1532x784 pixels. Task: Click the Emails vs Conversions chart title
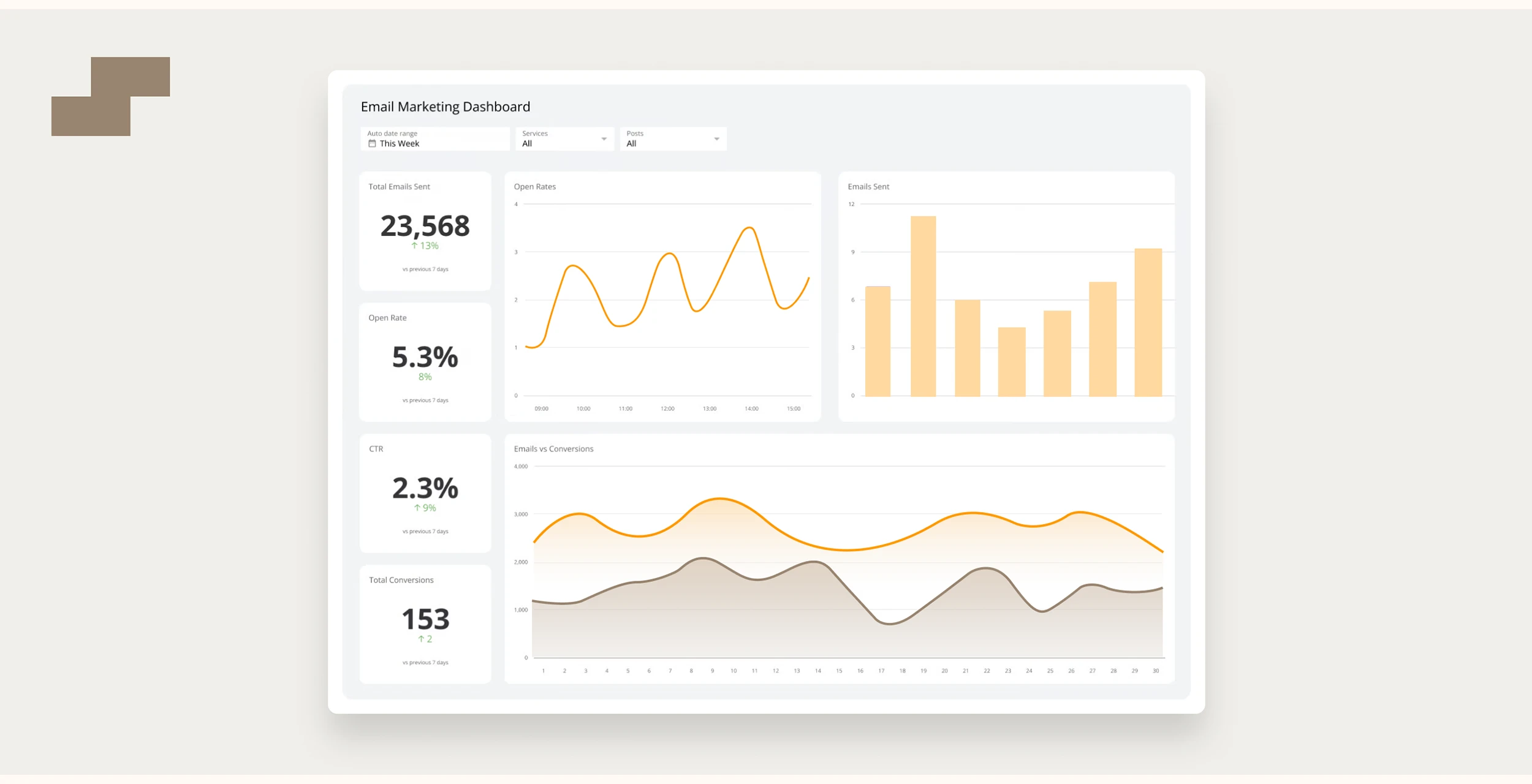[x=553, y=448]
